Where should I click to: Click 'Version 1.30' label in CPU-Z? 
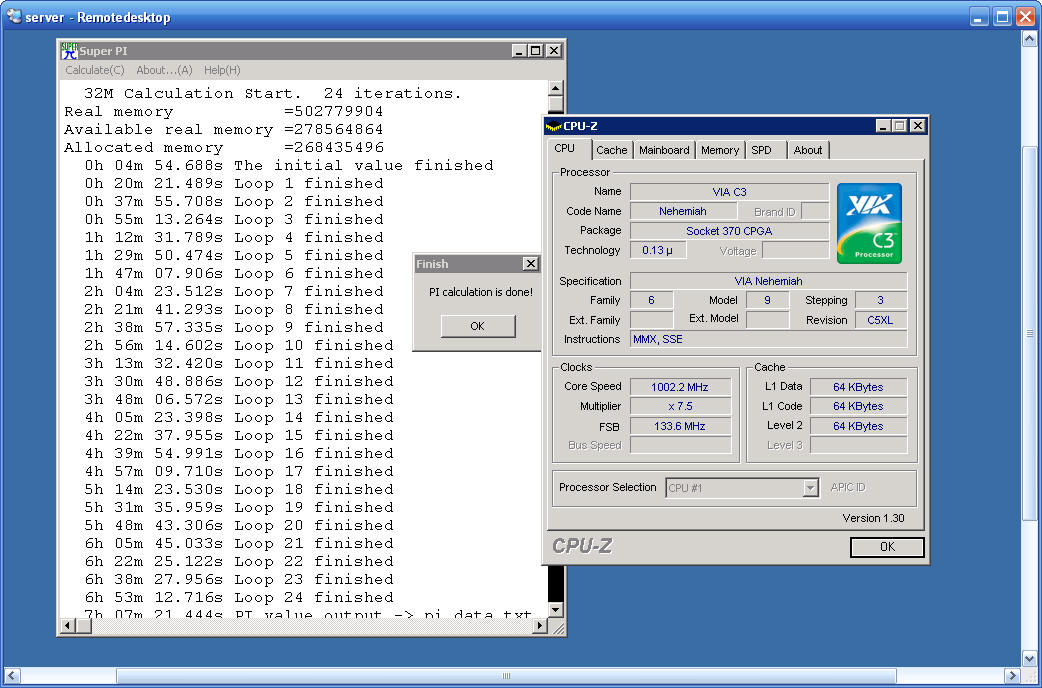(x=873, y=518)
